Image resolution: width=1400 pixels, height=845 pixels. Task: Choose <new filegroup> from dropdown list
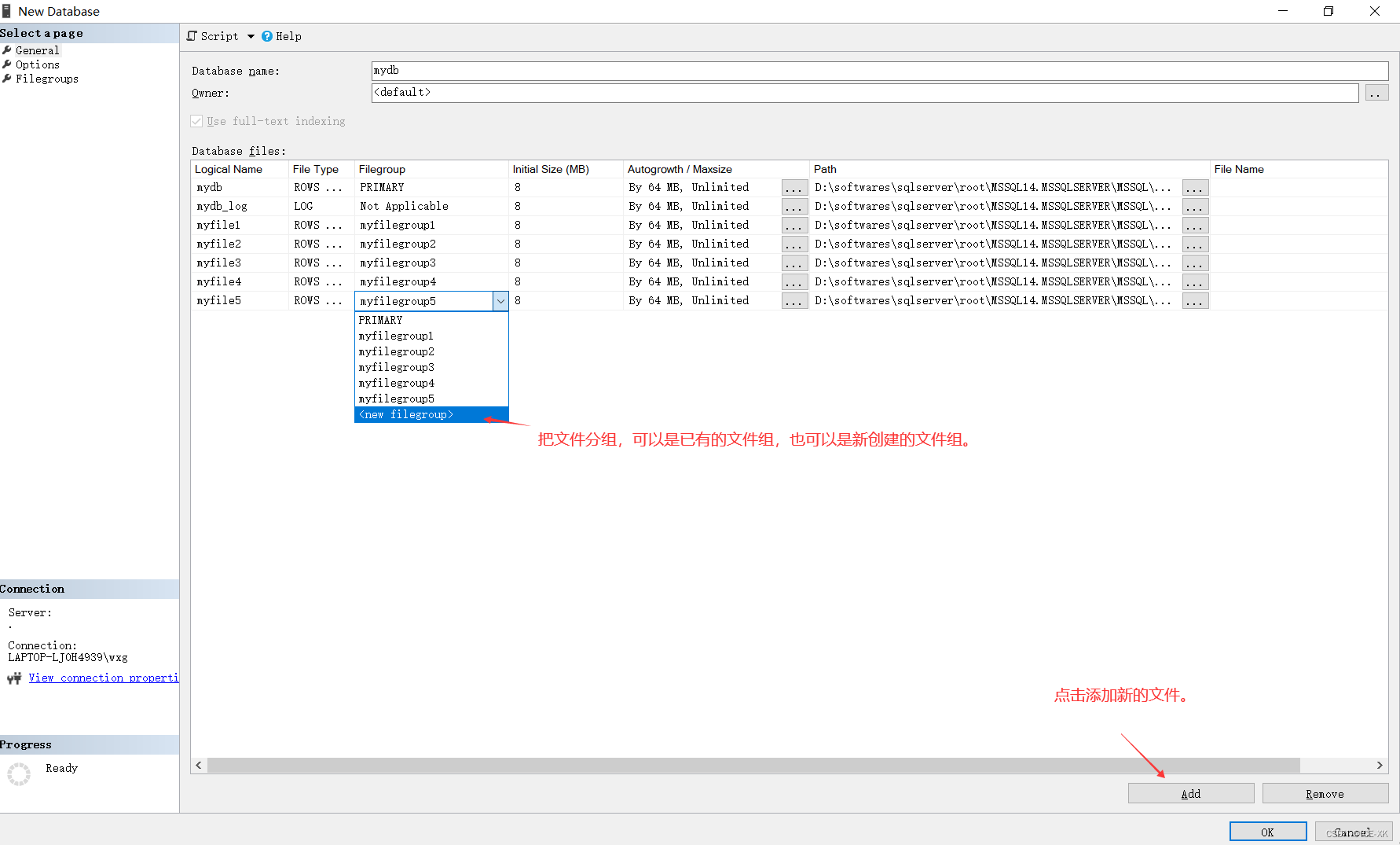(x=431, y=414)
